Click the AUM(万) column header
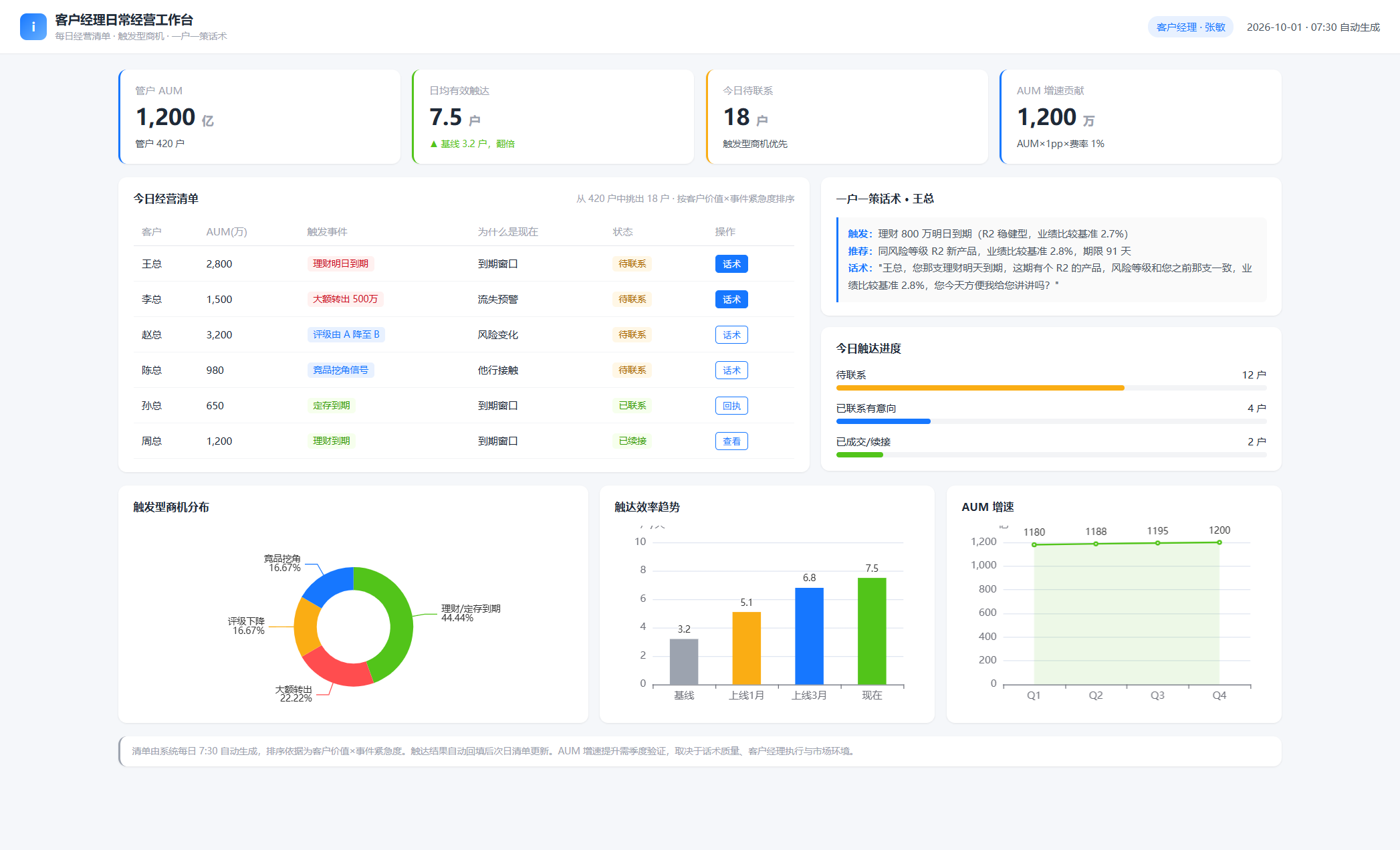Viewport: 1400px width, 850px height. coord(227,232)
